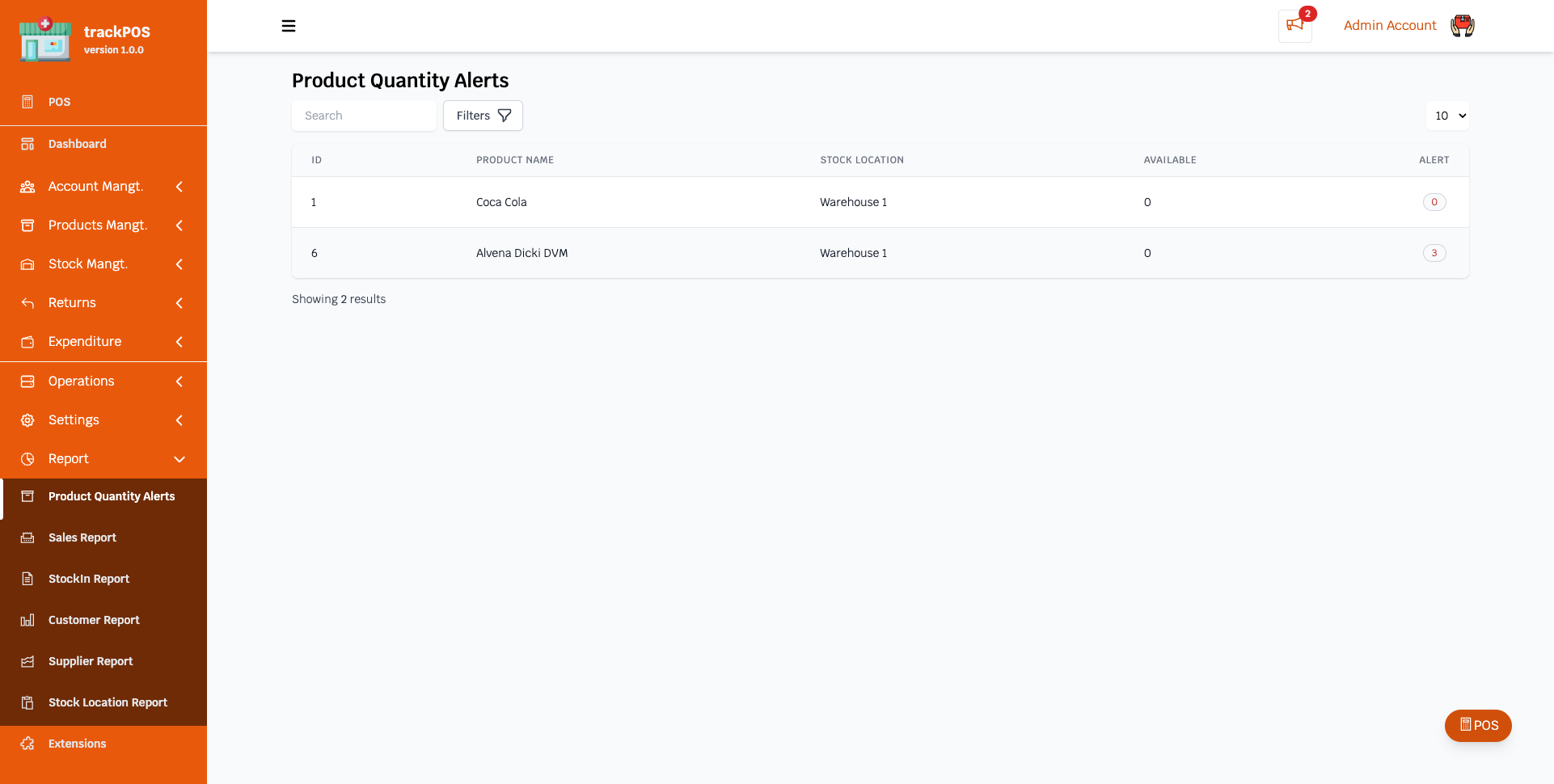The height and width of the screenshot is (784, 1554).
Task: Click the Report clock icon
Action: pyautogui.click(x=27, y=458)
